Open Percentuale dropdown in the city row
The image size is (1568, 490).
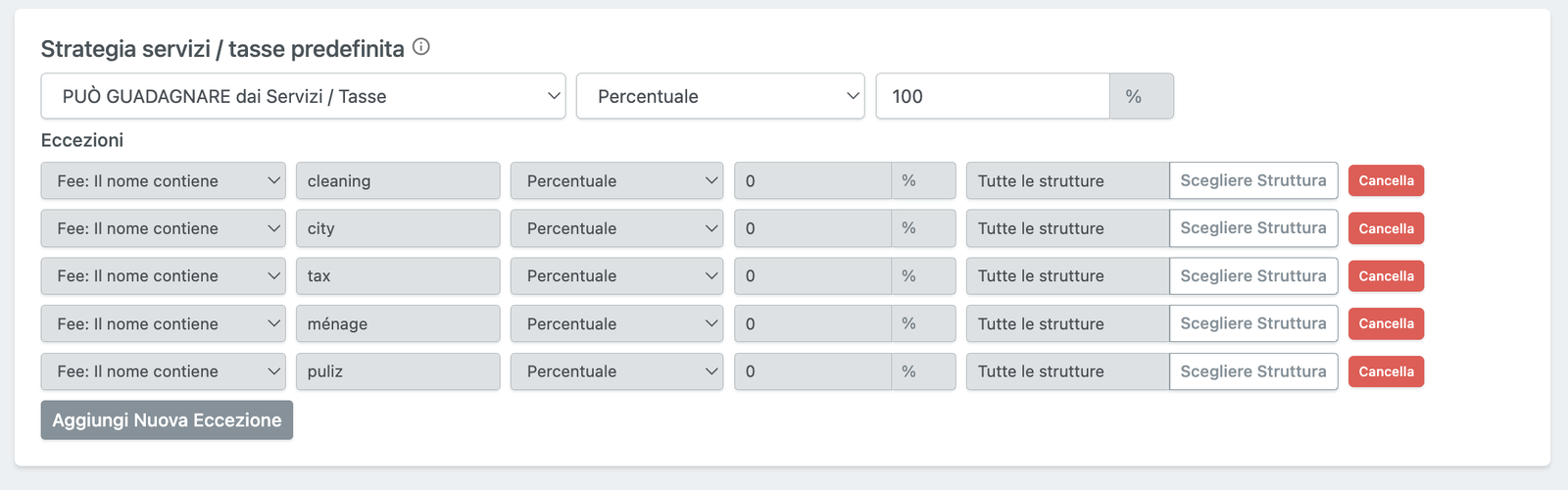click(616, 228)
